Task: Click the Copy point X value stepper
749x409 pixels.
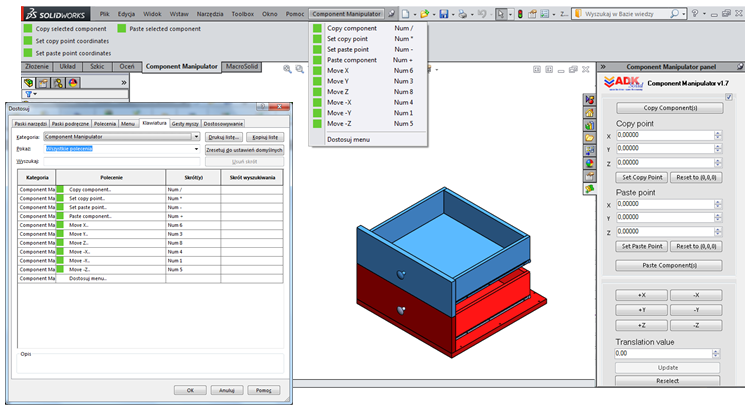Action: (717, 135)
